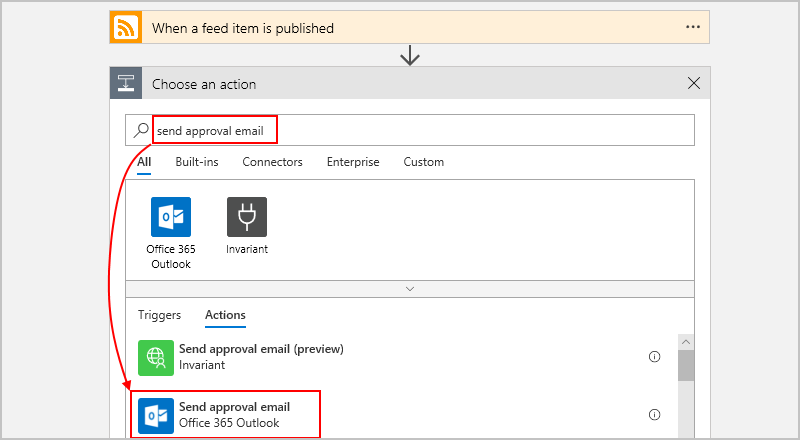
Task: Switch to the Triggers tab
Action: point(159,315)
